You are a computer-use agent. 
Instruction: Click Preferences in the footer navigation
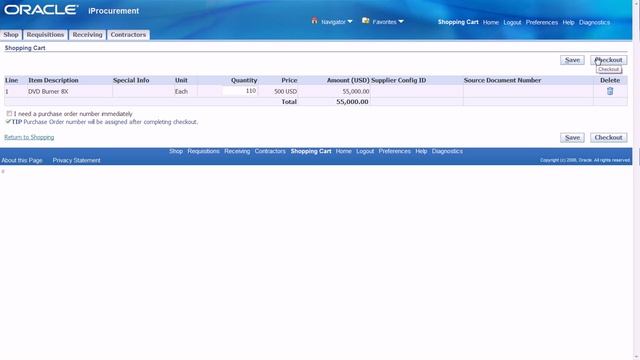click(x=394, y=151)
